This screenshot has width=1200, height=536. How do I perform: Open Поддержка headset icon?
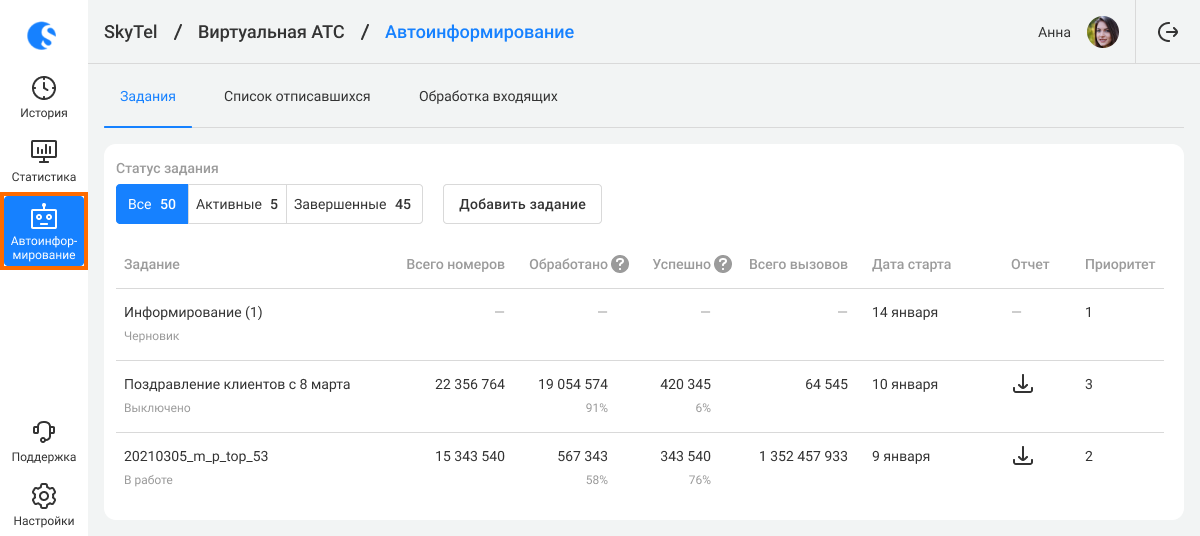43,431
